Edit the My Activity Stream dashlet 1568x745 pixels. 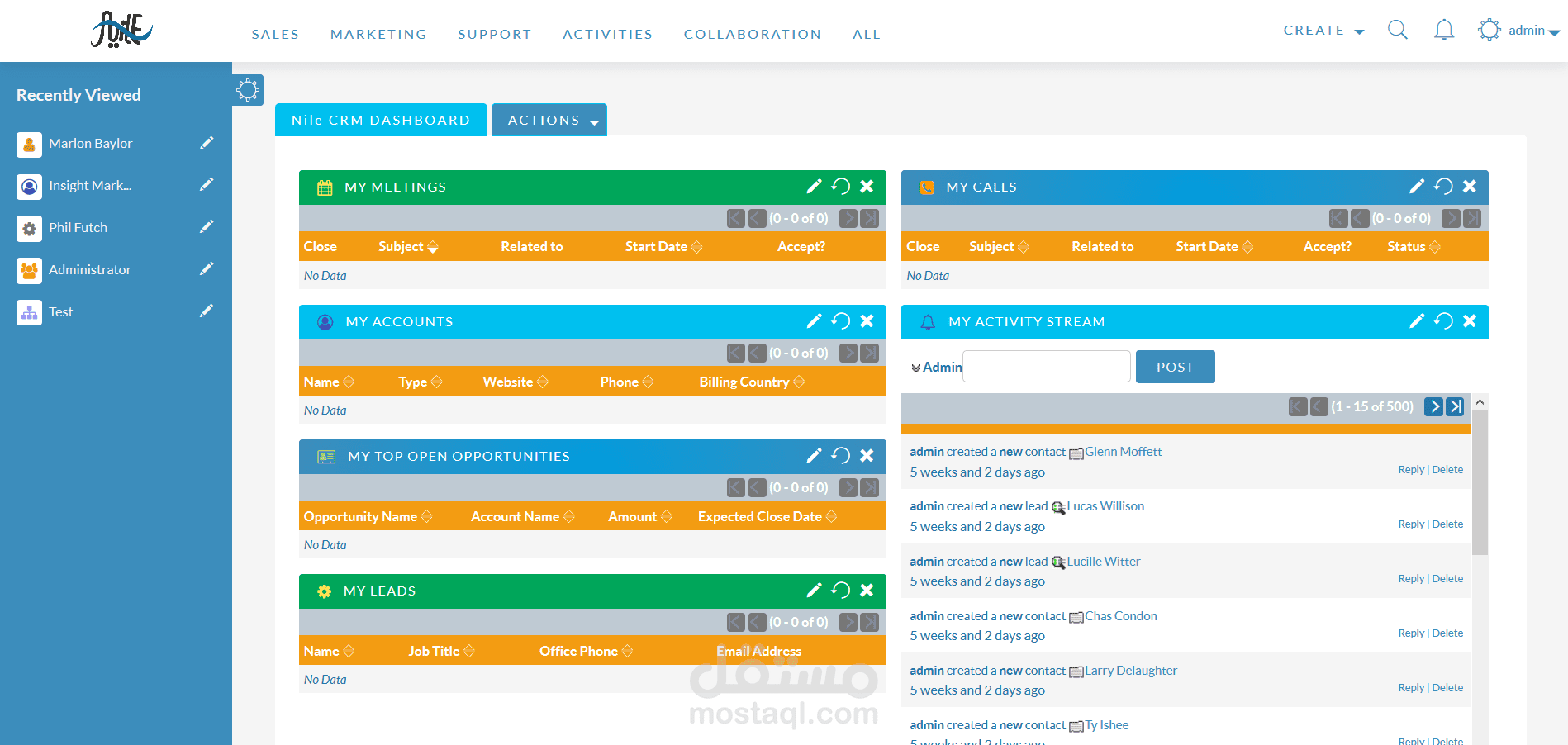(x=1417, y=320)
